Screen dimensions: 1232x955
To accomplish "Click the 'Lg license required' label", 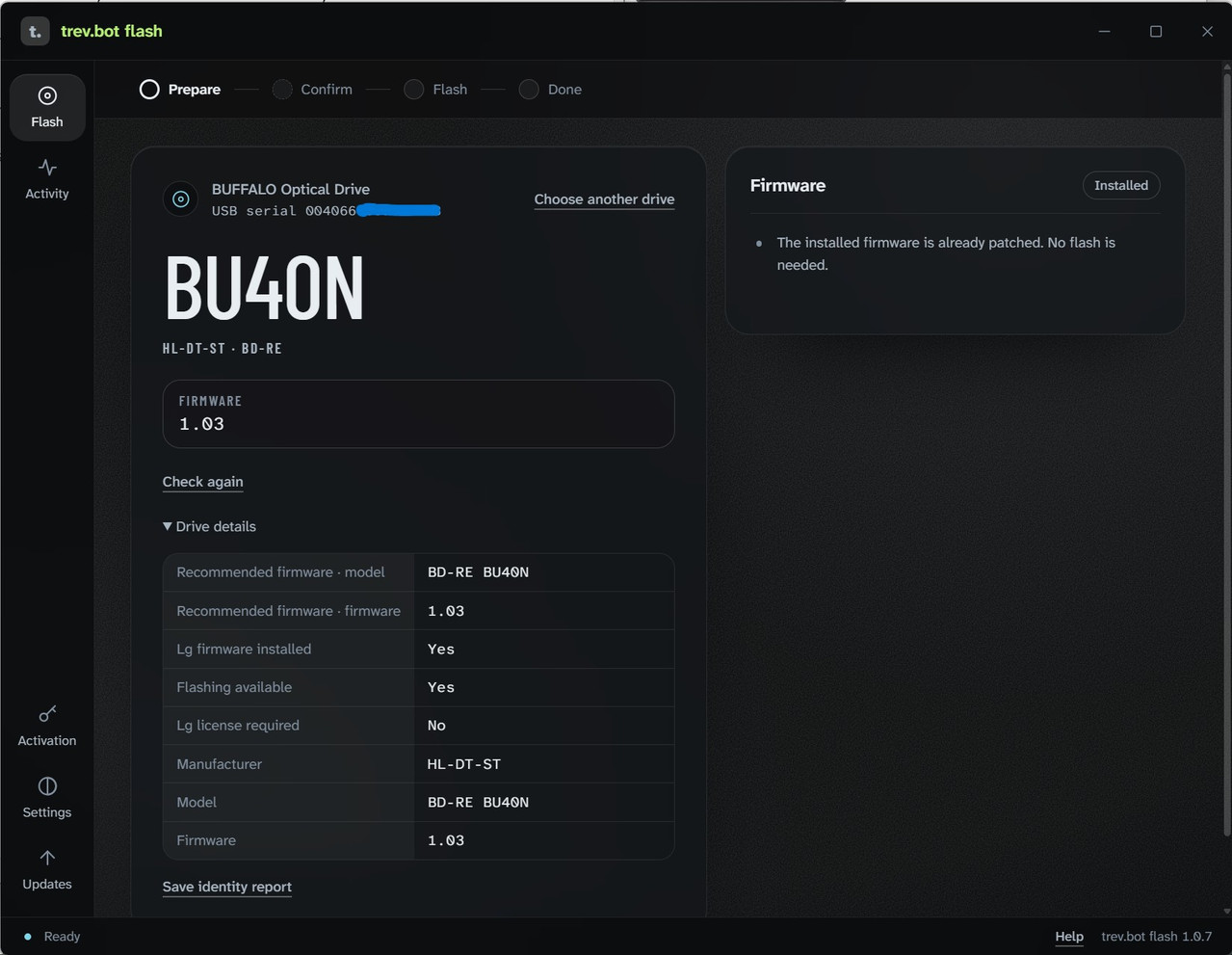I will click(238, 726).
